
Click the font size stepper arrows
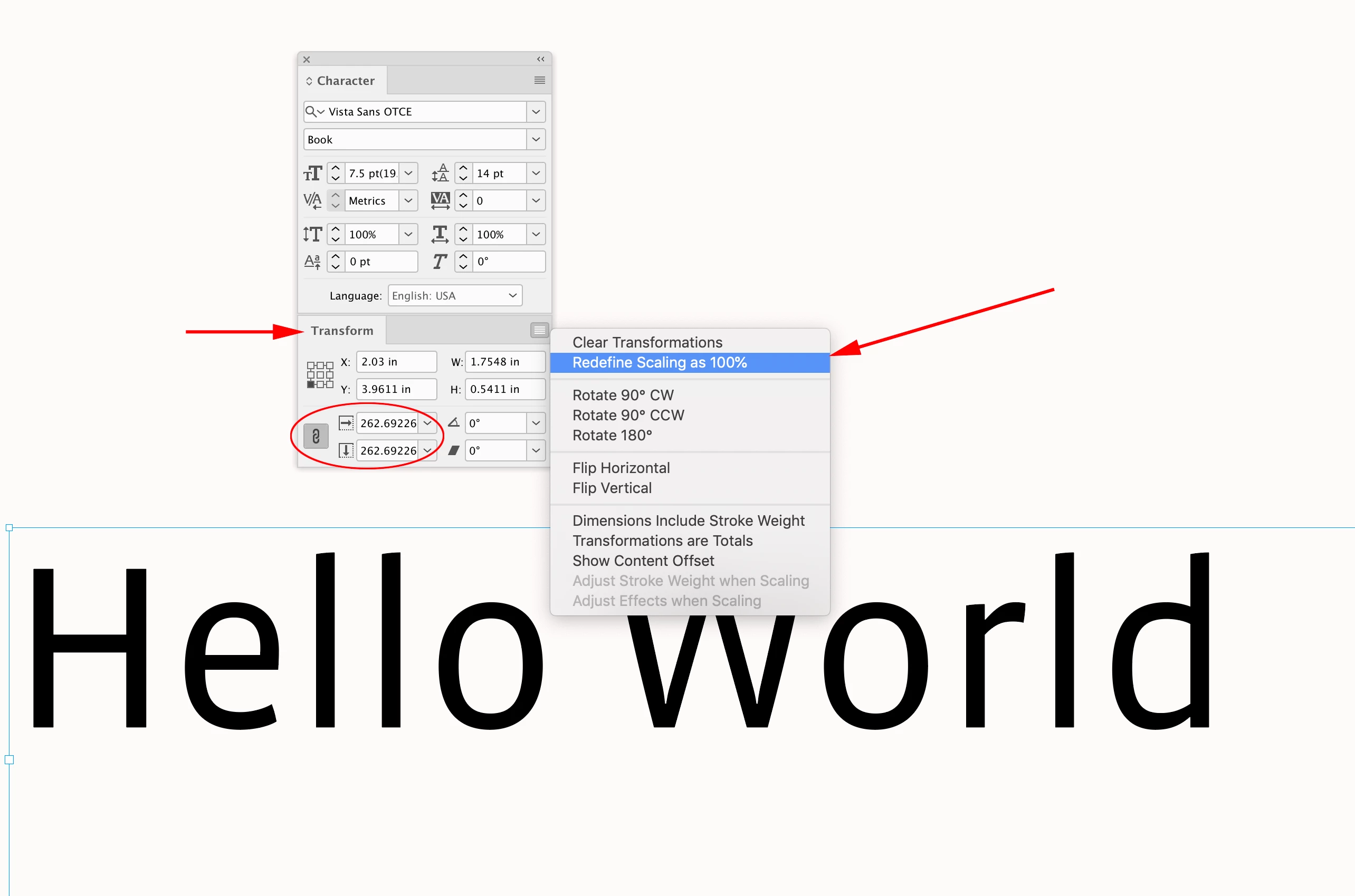click(x=336, y=173)
